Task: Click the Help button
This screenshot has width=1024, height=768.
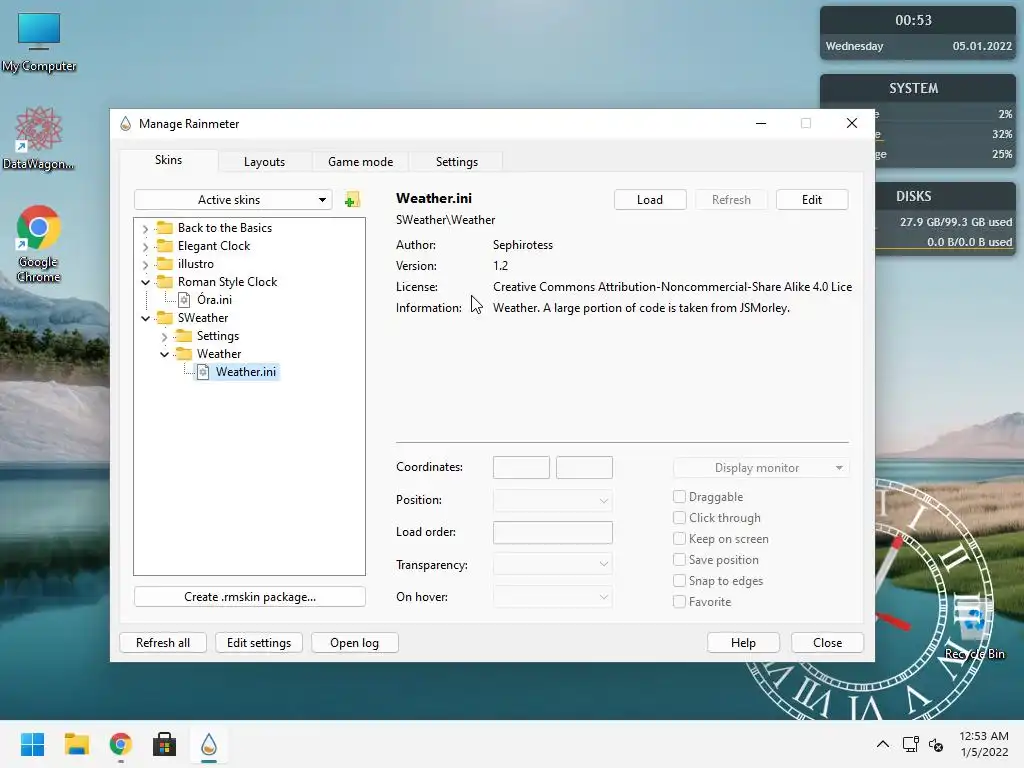Action: [743, 643]
